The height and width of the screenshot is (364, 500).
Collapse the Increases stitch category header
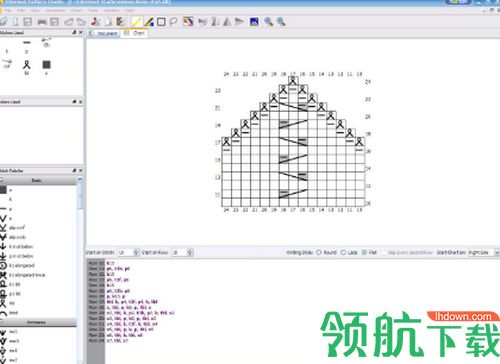(x=38, y=322)
